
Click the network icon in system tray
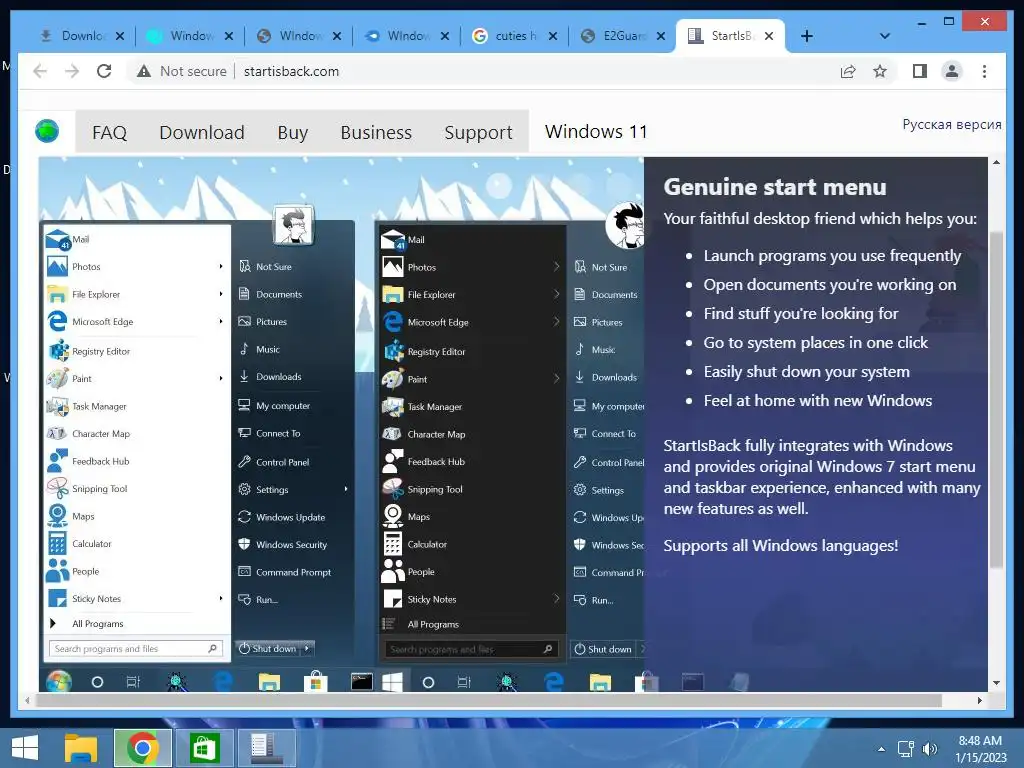pyautogui.click(x=905, y=748)
